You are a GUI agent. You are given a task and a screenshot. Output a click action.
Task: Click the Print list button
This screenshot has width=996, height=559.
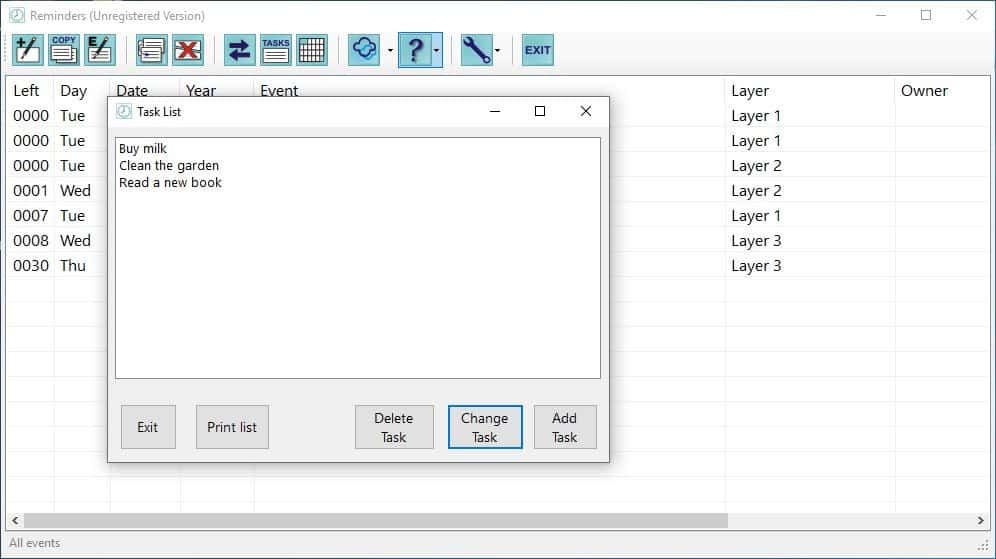(232, 427)
